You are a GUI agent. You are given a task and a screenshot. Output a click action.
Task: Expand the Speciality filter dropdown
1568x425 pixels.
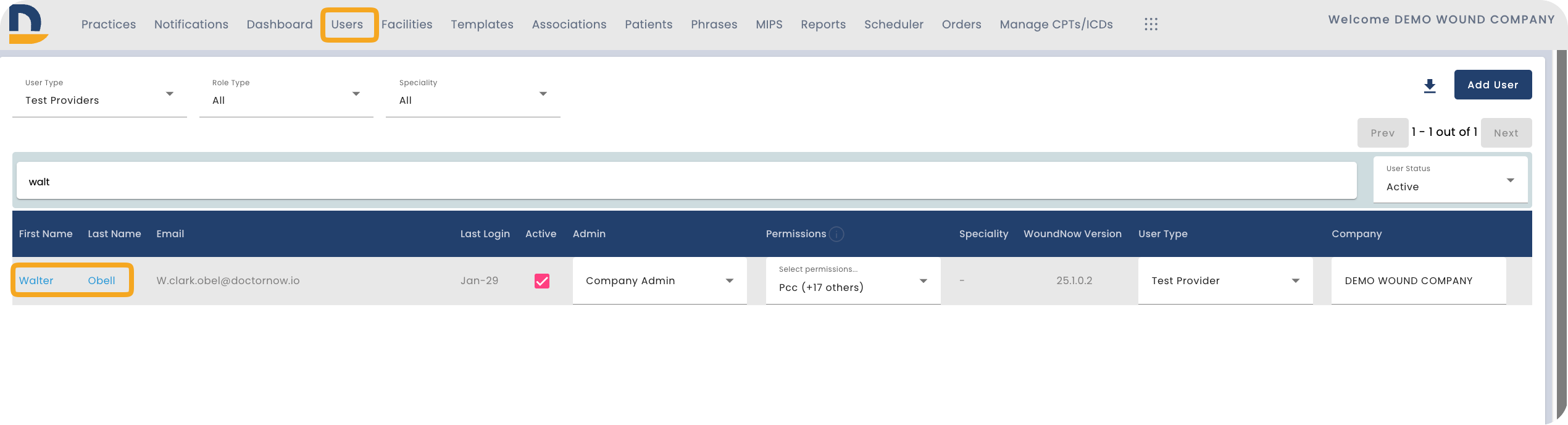[473, 94]
